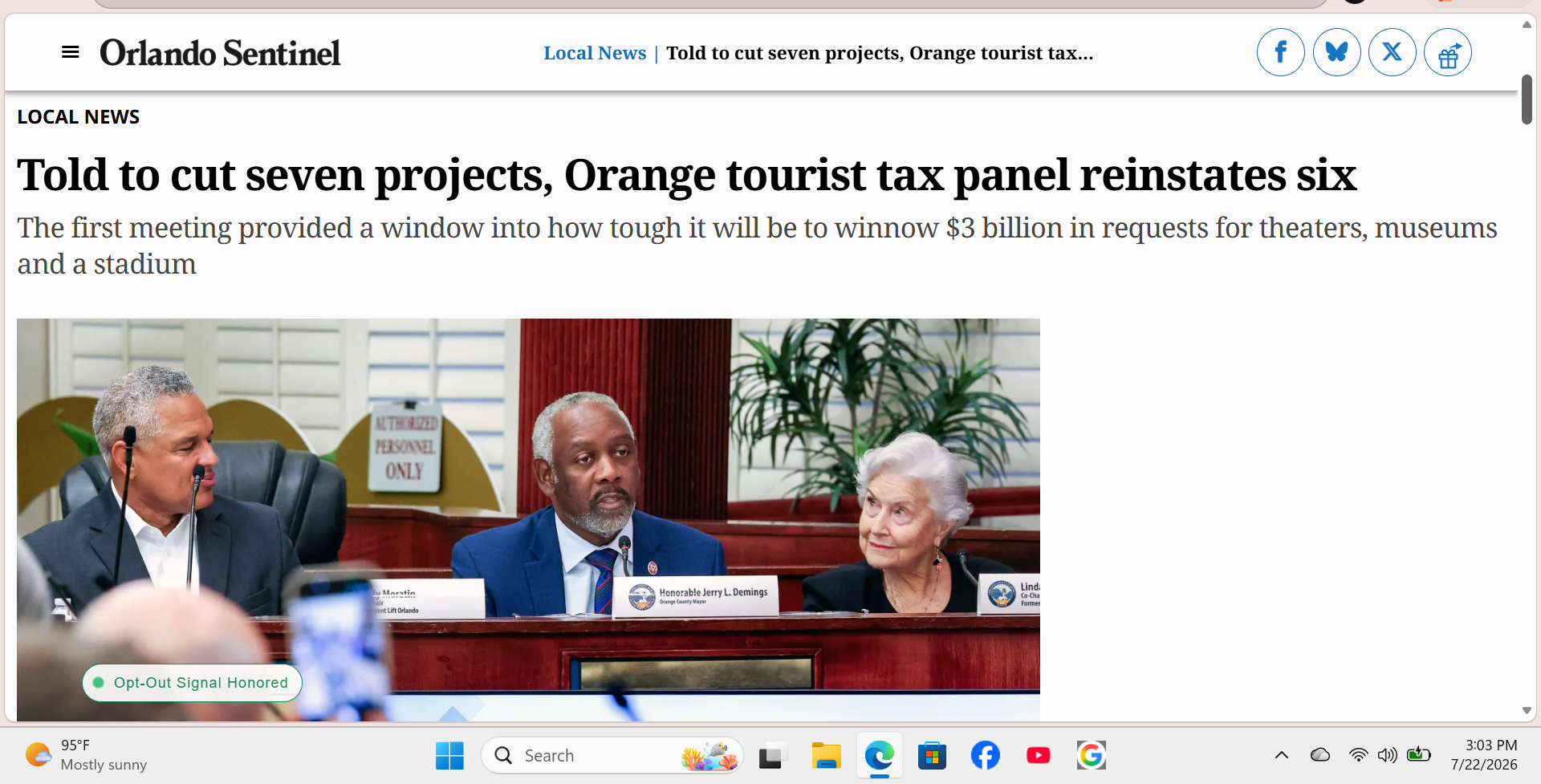Viewport: 1541px width, 784px height.
Task: Open Wi-Fi network settings in the tray
Action: [1359, 755]
